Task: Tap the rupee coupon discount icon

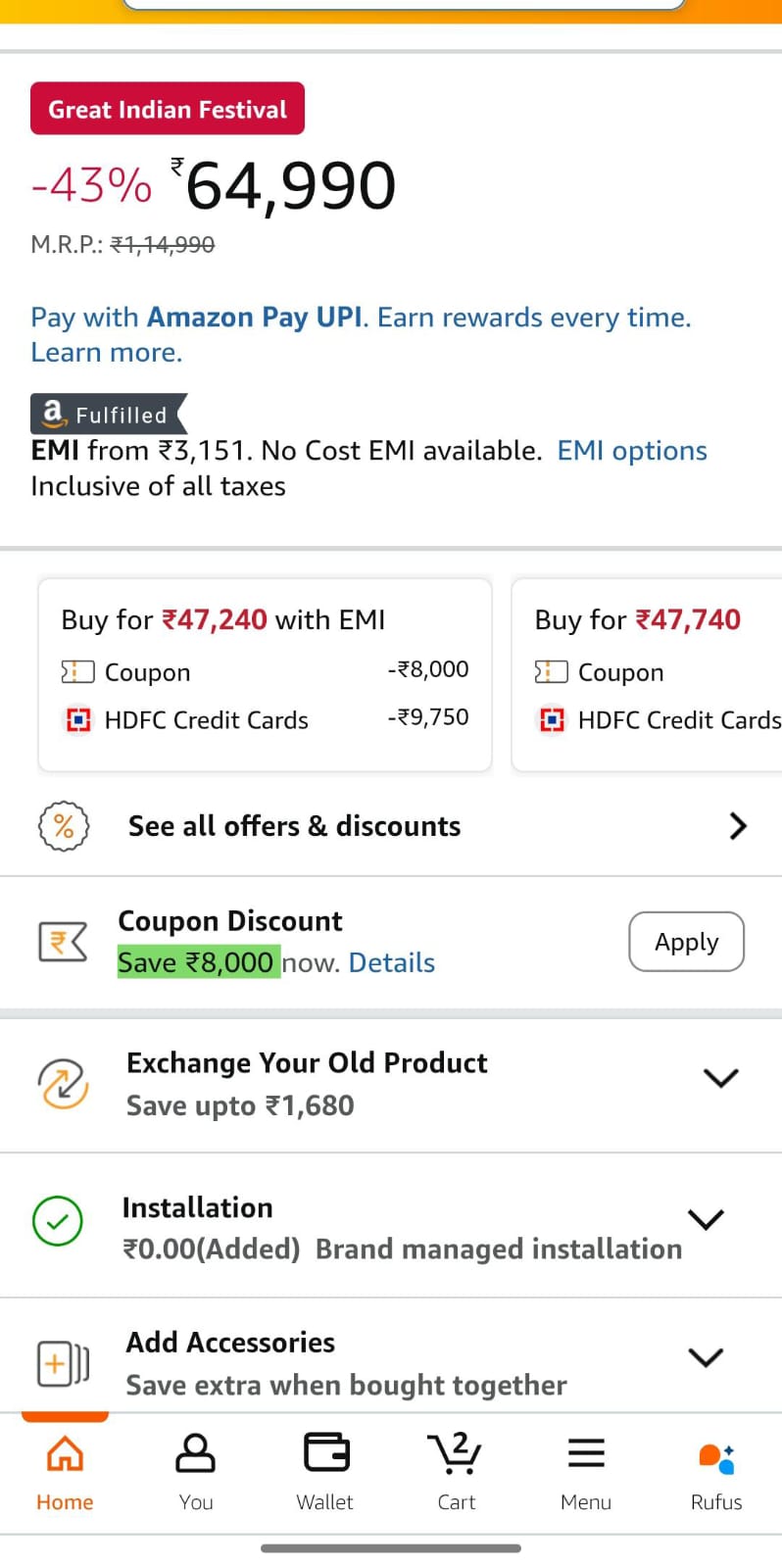Action: [63, 942]
